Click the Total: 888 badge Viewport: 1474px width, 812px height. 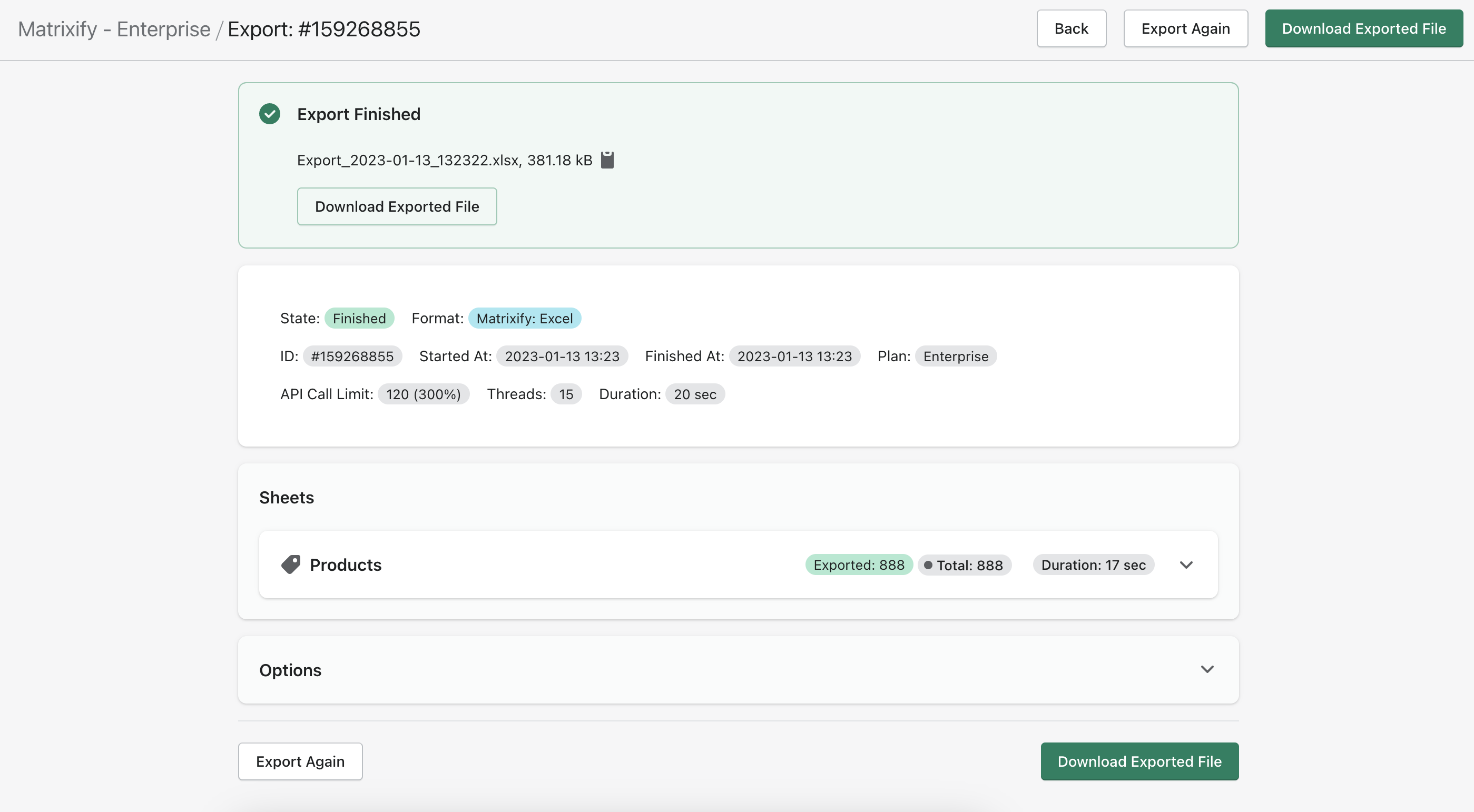(964, 565)
